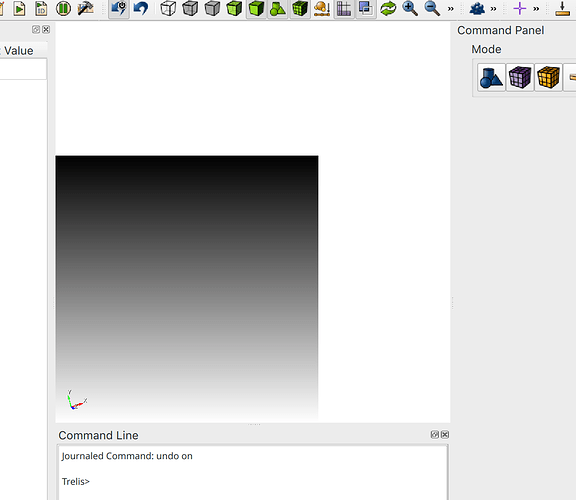
Task: Click the zoom out magnifier icon
Action: 432,8
